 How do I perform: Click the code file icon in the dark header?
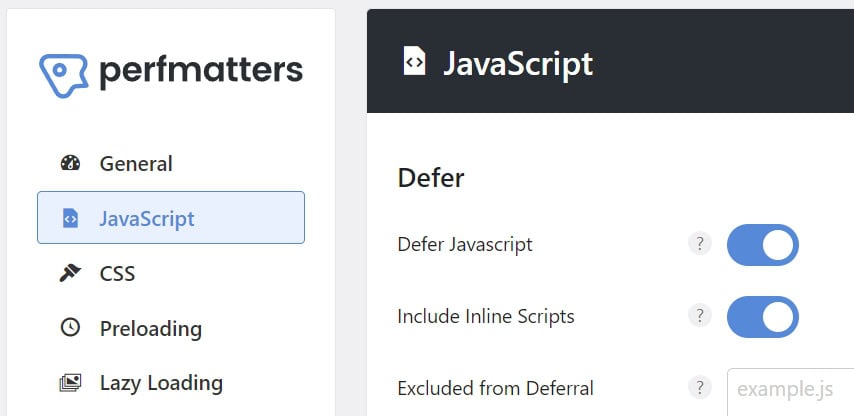pyautogui.click(x=414, y=62)
